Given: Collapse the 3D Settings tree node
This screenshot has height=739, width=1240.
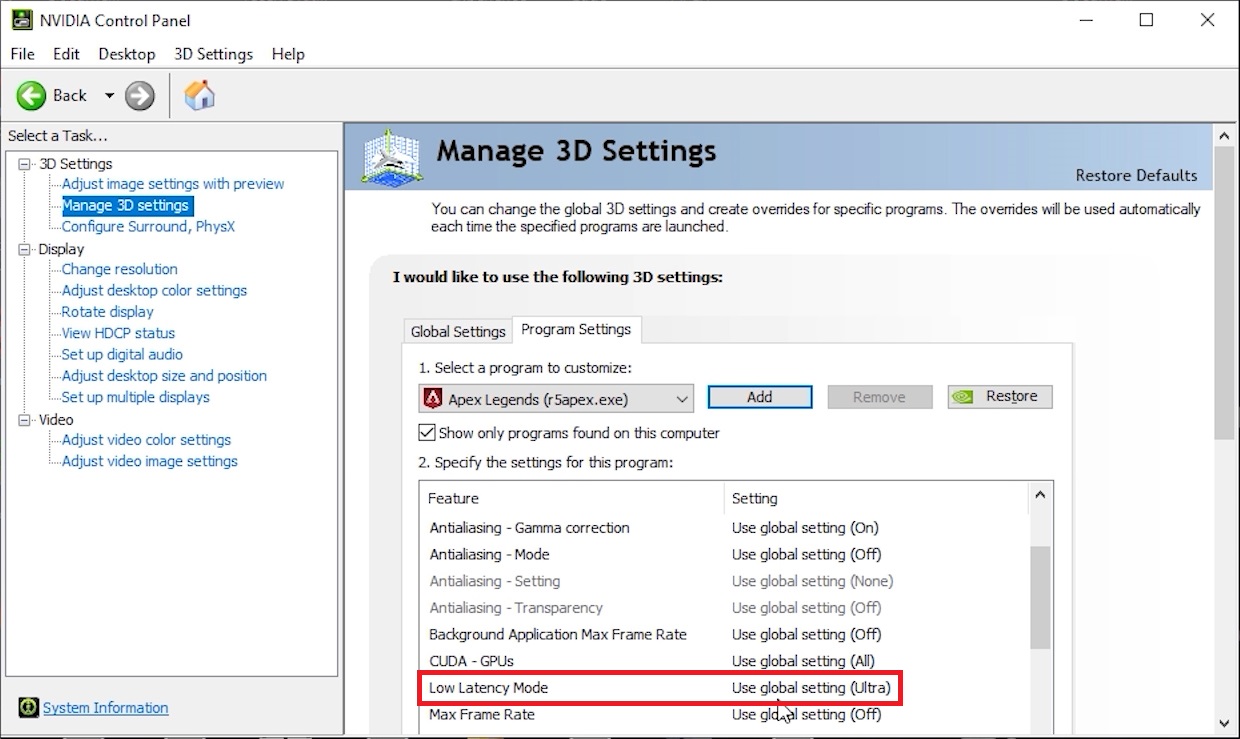Looking at the screenshot, I should 25,164.
